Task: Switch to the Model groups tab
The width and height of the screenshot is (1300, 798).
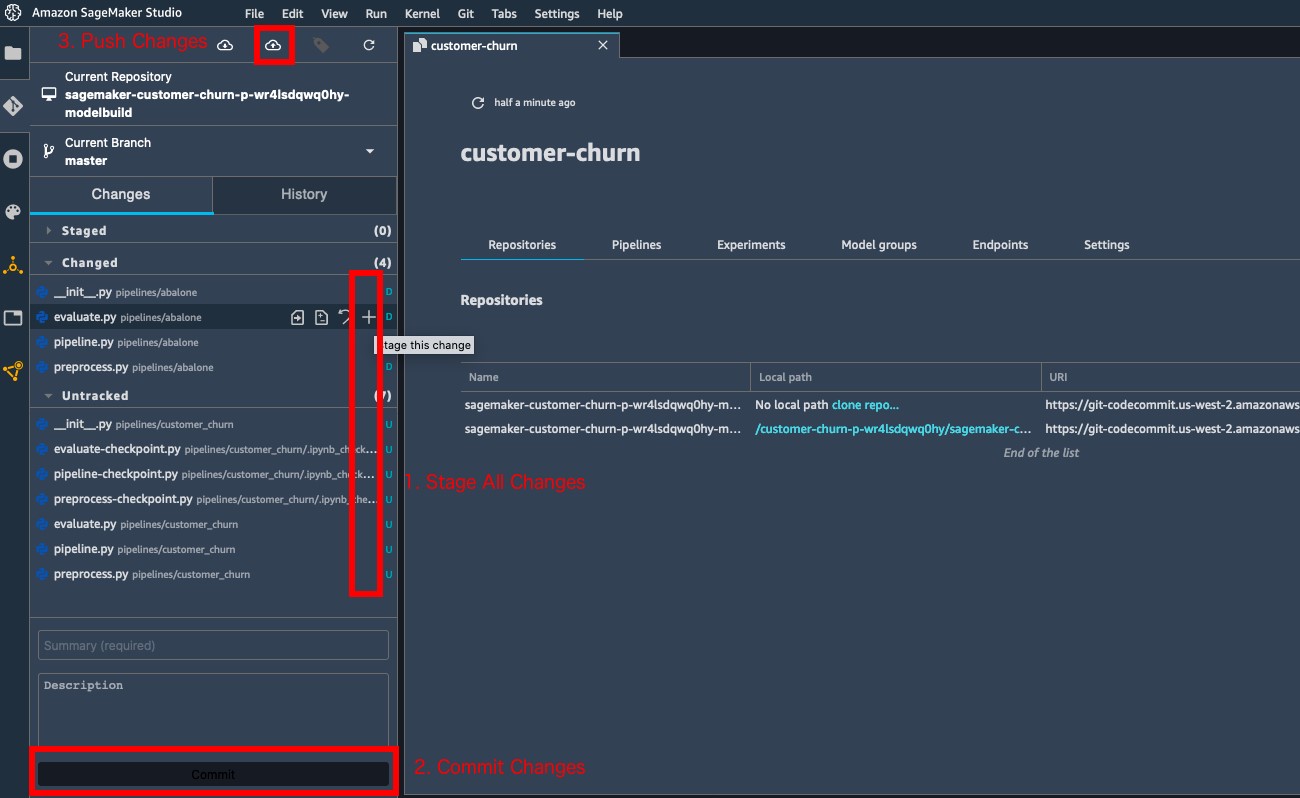Action: pos(879,244)
